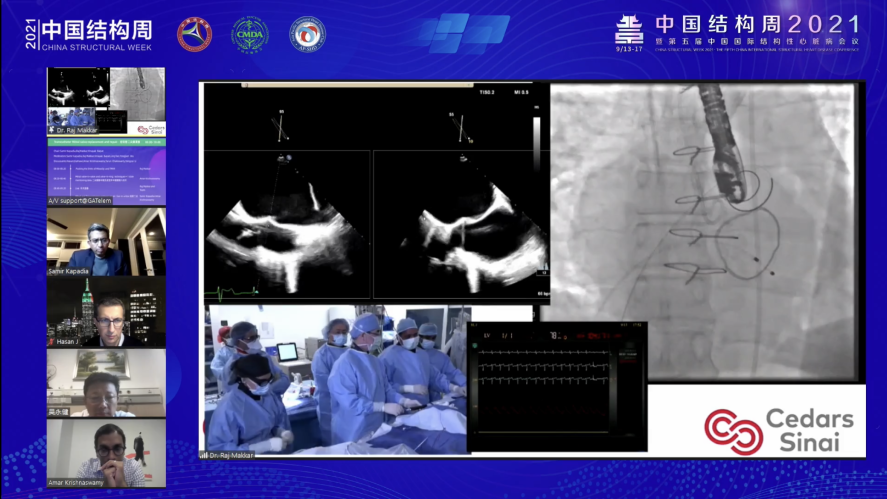The height and width of the screenshot is (499, 887).
Task: Select Amar Krishnaswamy's participant video
Action: click(x=106, y=453)
